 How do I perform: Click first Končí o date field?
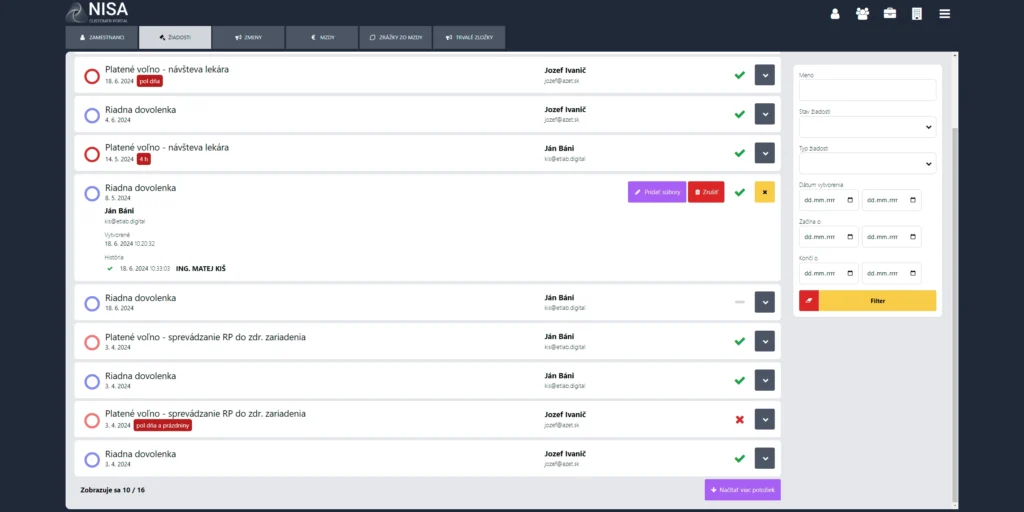click(829, 273)
